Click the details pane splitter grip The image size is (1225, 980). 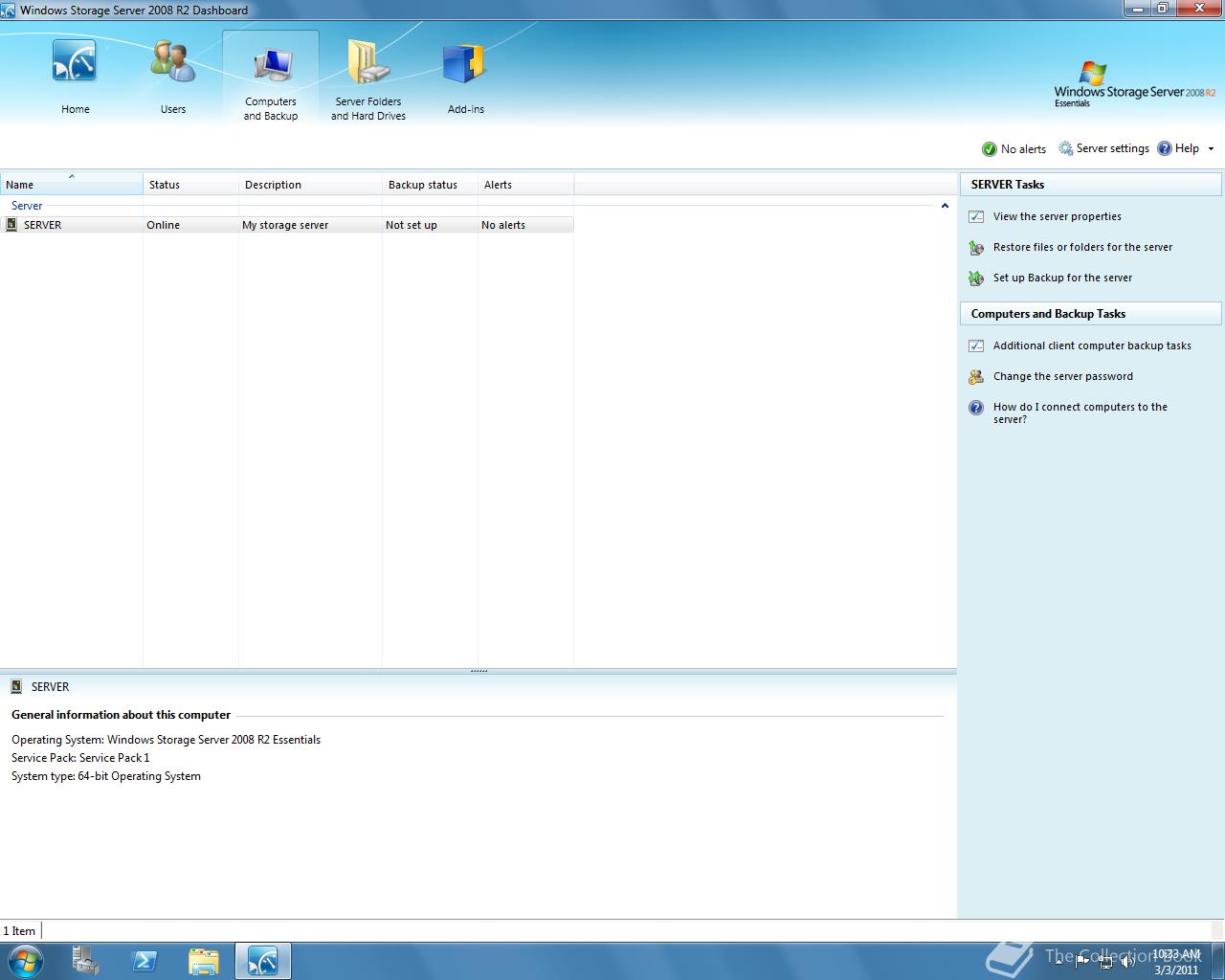pos(479,671)
